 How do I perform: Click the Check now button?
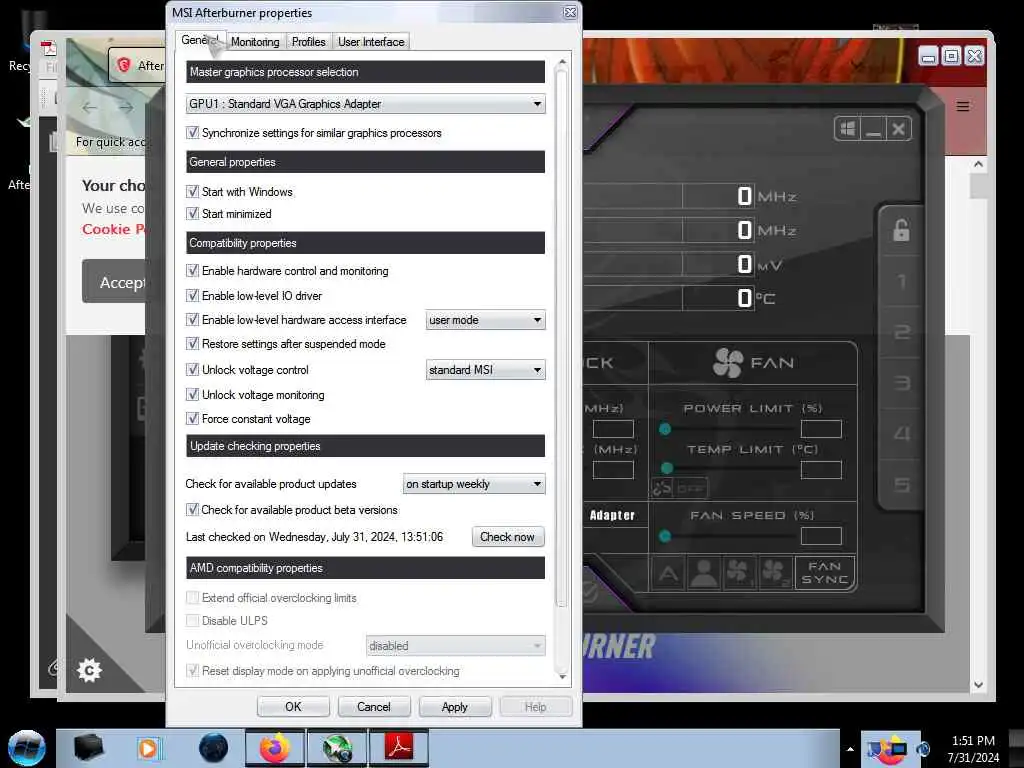(507, 537)
